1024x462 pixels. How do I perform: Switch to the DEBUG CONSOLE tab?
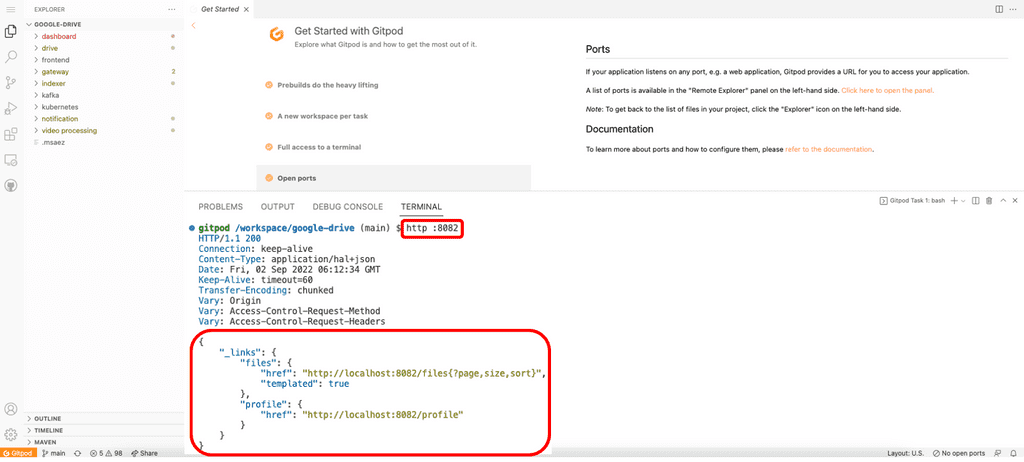pos(347,207)
